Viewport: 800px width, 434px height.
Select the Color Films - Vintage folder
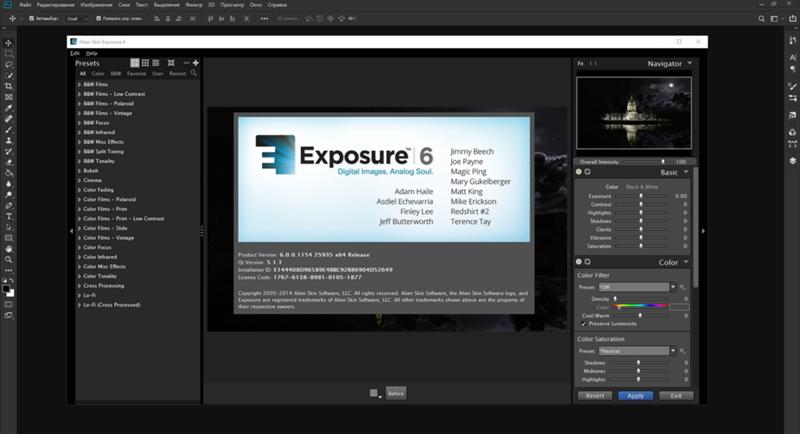pos(109,238)
